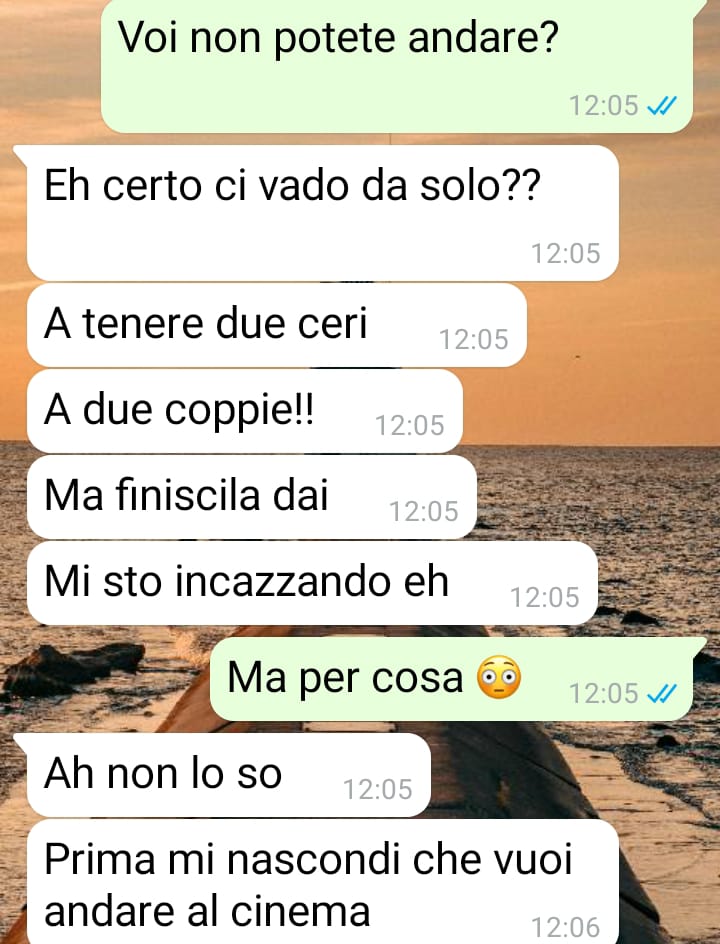Tap the timestamp beside 'Ma finiscila dai'
720x944 pixels.
coord(424,512)
